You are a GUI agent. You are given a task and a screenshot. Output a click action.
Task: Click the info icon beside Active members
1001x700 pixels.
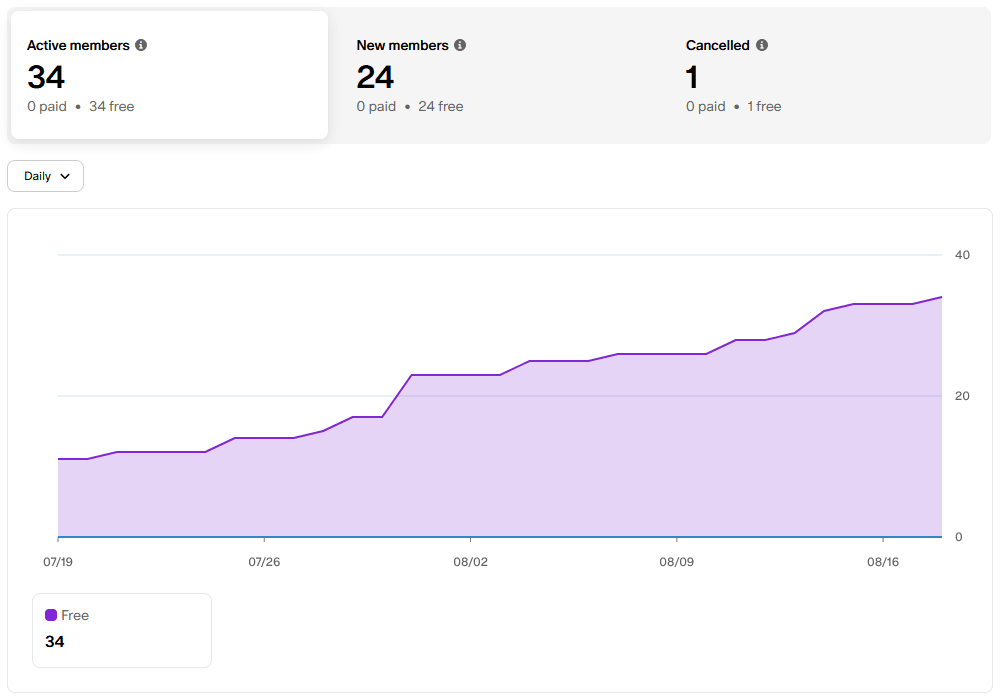[141, 45]
